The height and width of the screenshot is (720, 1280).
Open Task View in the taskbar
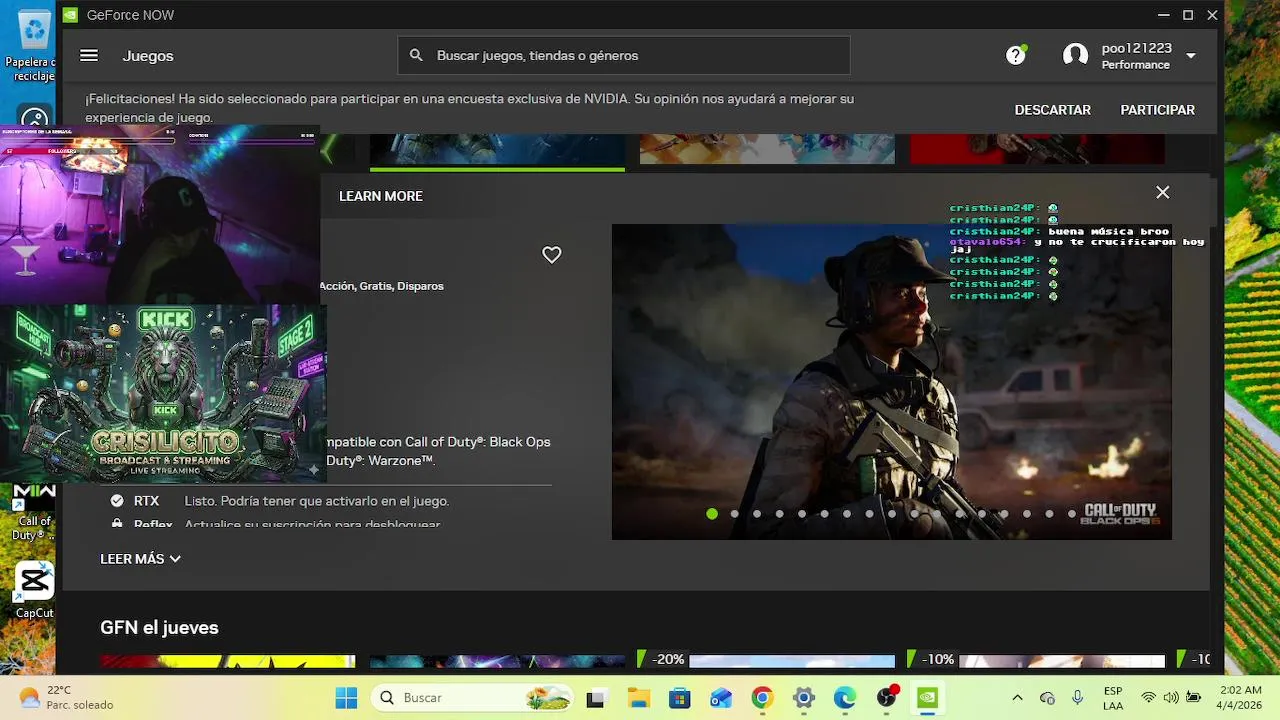tap(596, 698)
